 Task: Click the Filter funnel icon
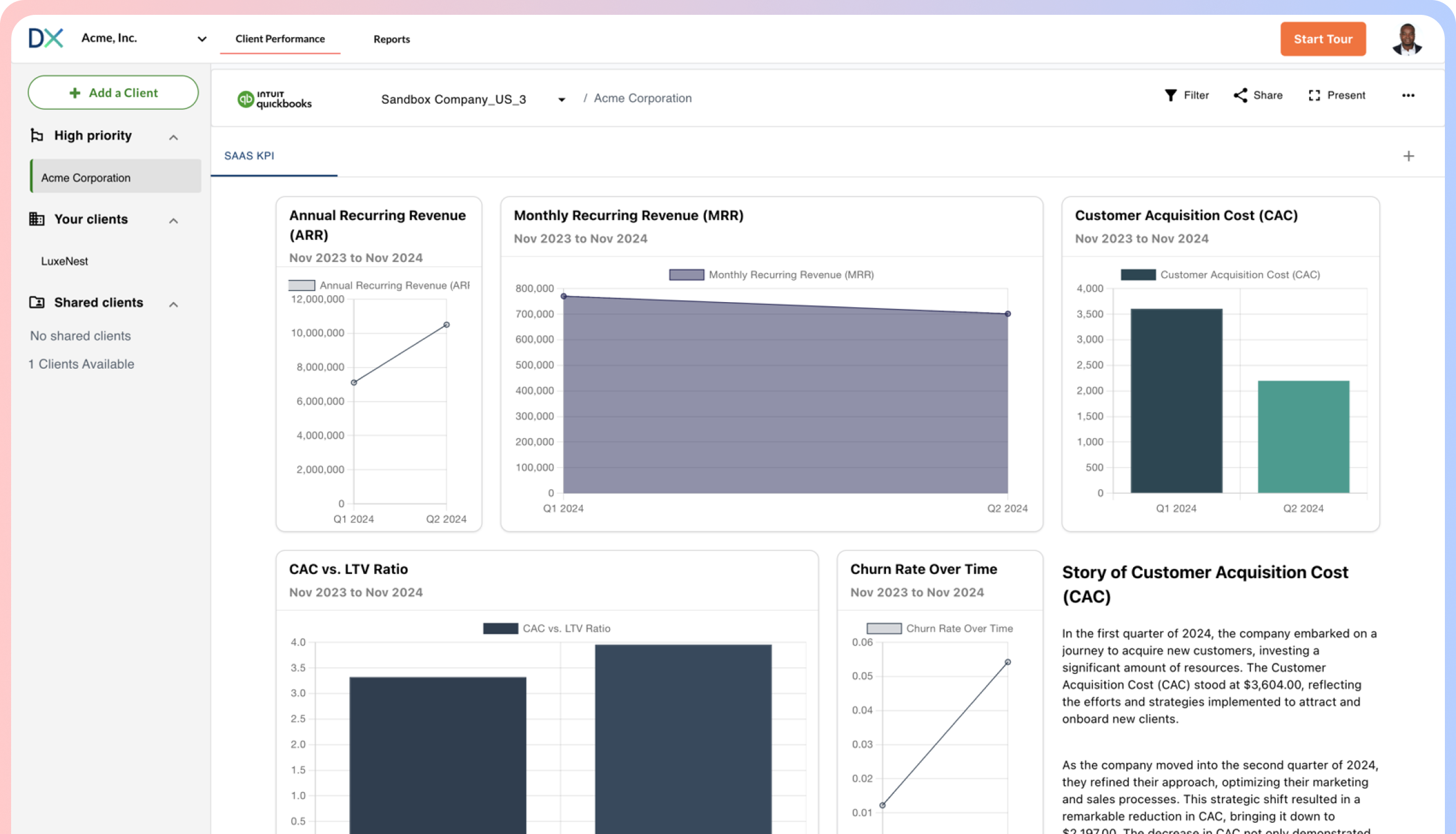coord(1170,95)
